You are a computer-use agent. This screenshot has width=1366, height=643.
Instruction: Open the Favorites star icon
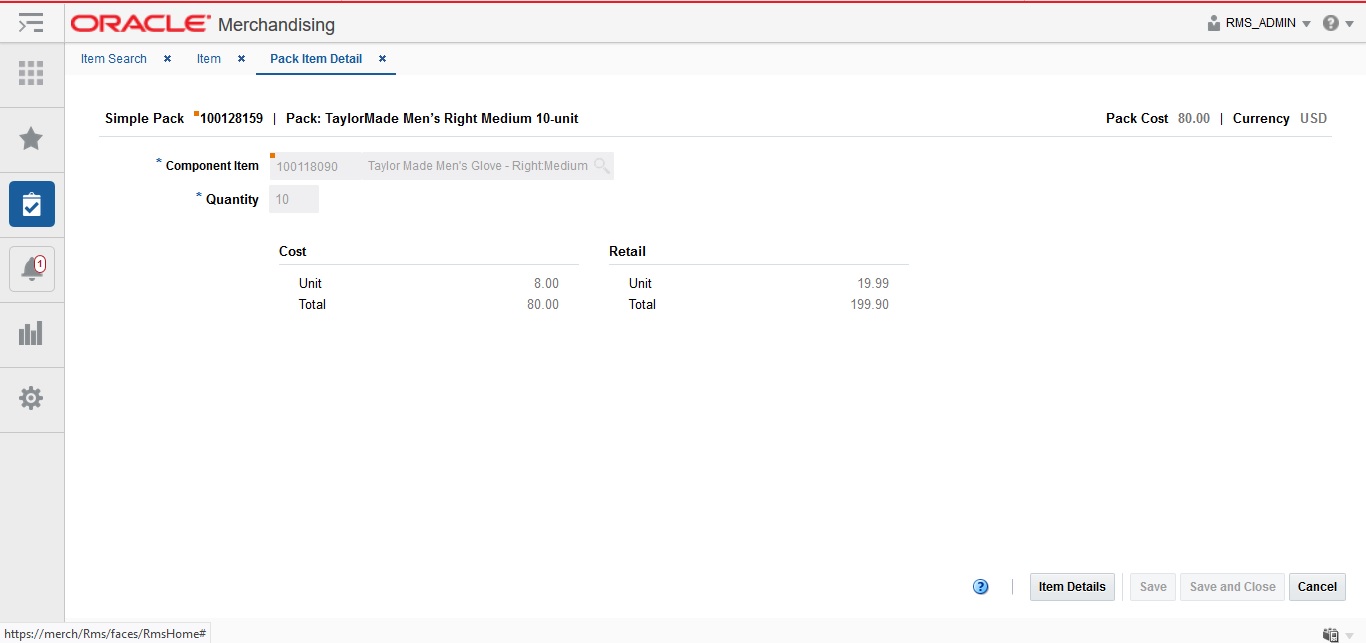[31, 138]
